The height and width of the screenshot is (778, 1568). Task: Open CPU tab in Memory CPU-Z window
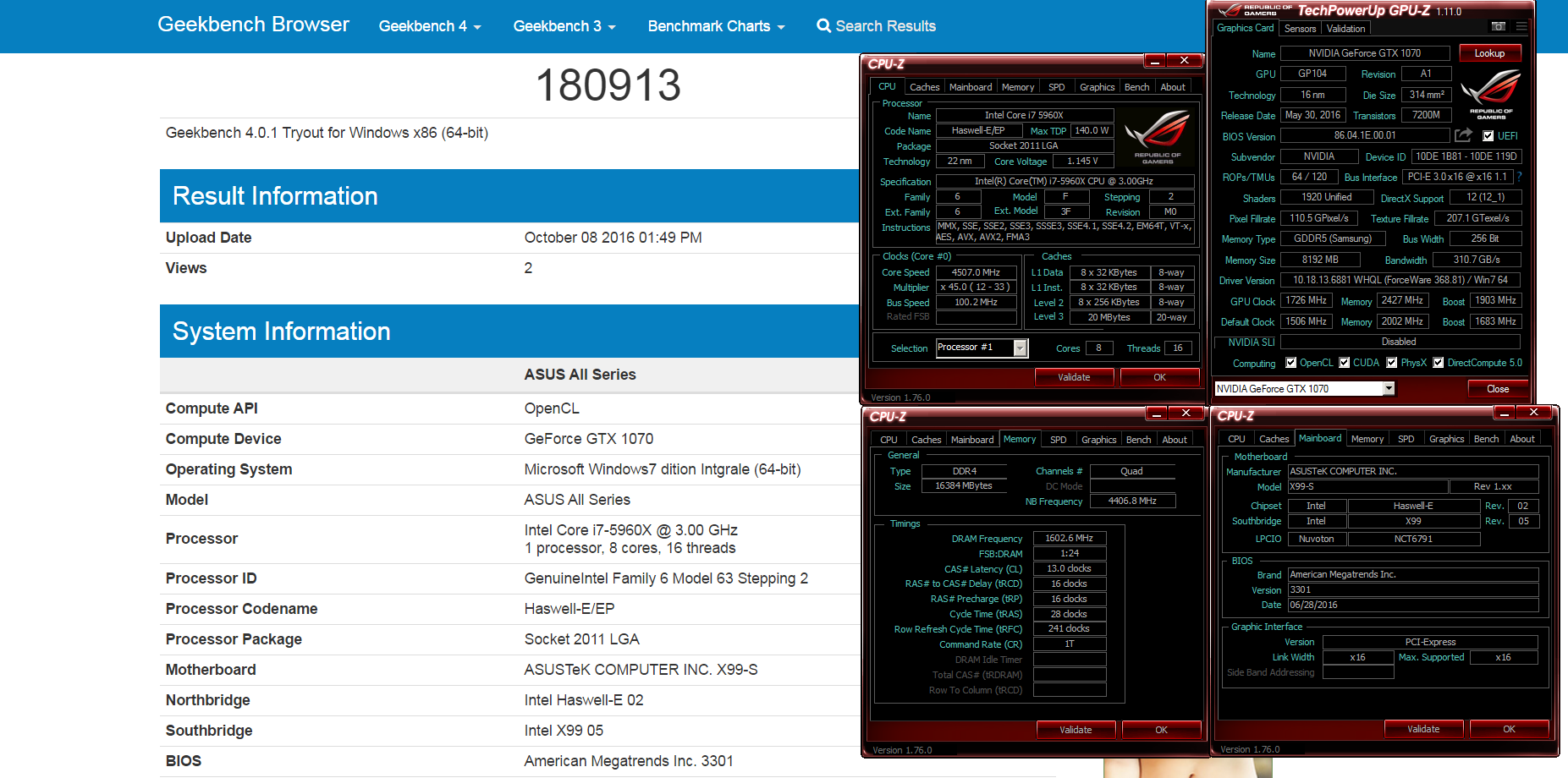pyautogui.click(x=889, y=440)
